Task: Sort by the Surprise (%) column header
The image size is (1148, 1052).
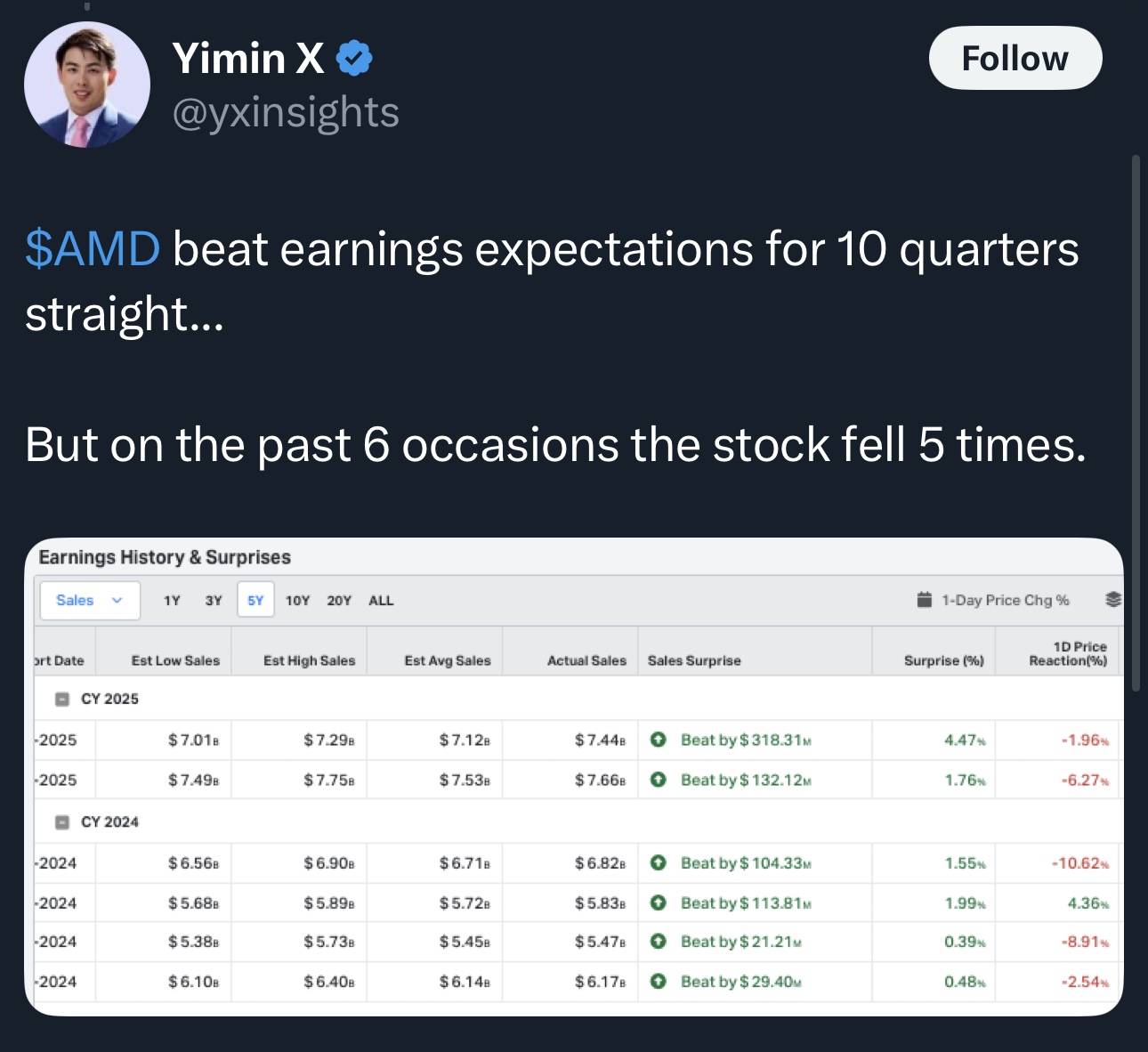Action: tap(943, 660)
